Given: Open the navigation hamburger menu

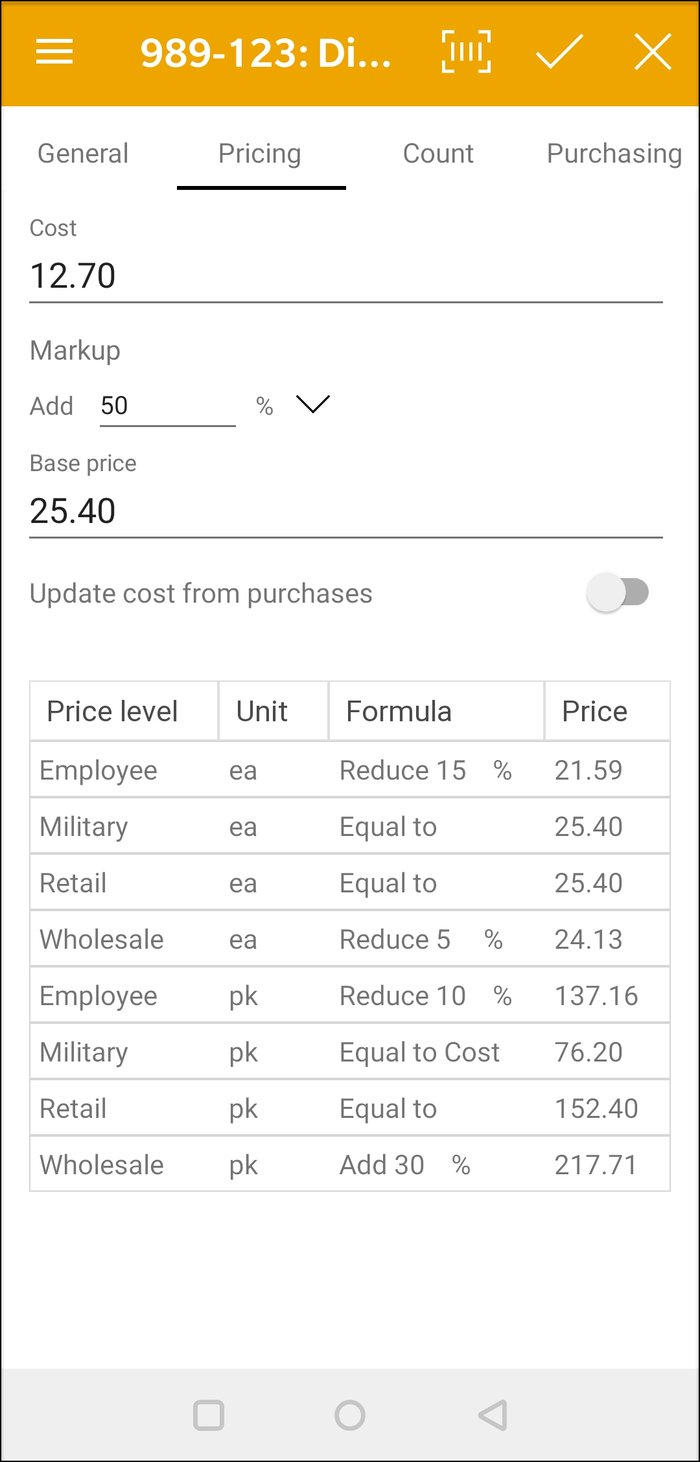Looking at the screenshot, I should (x=54, y=52).
